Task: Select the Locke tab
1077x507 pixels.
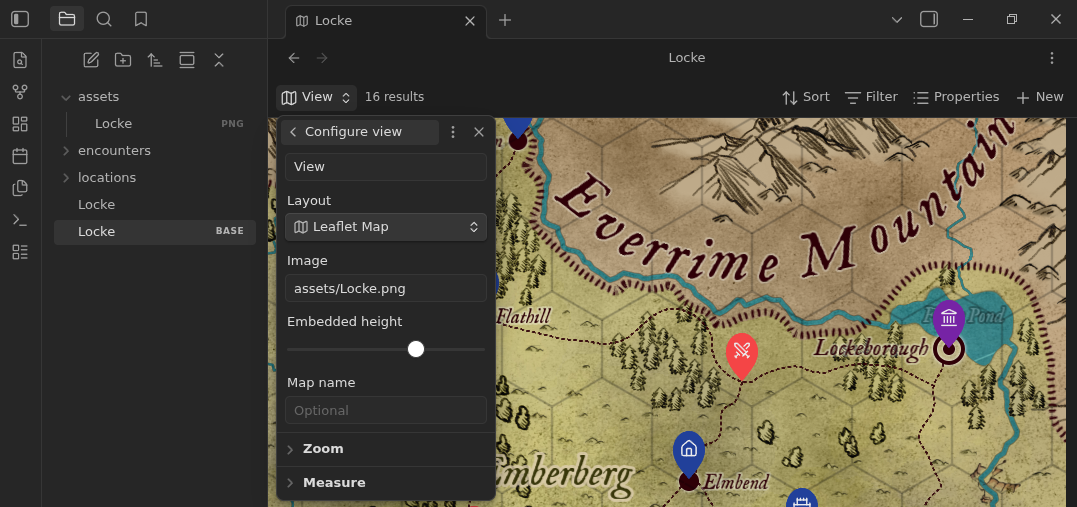Action: point(385,21)
